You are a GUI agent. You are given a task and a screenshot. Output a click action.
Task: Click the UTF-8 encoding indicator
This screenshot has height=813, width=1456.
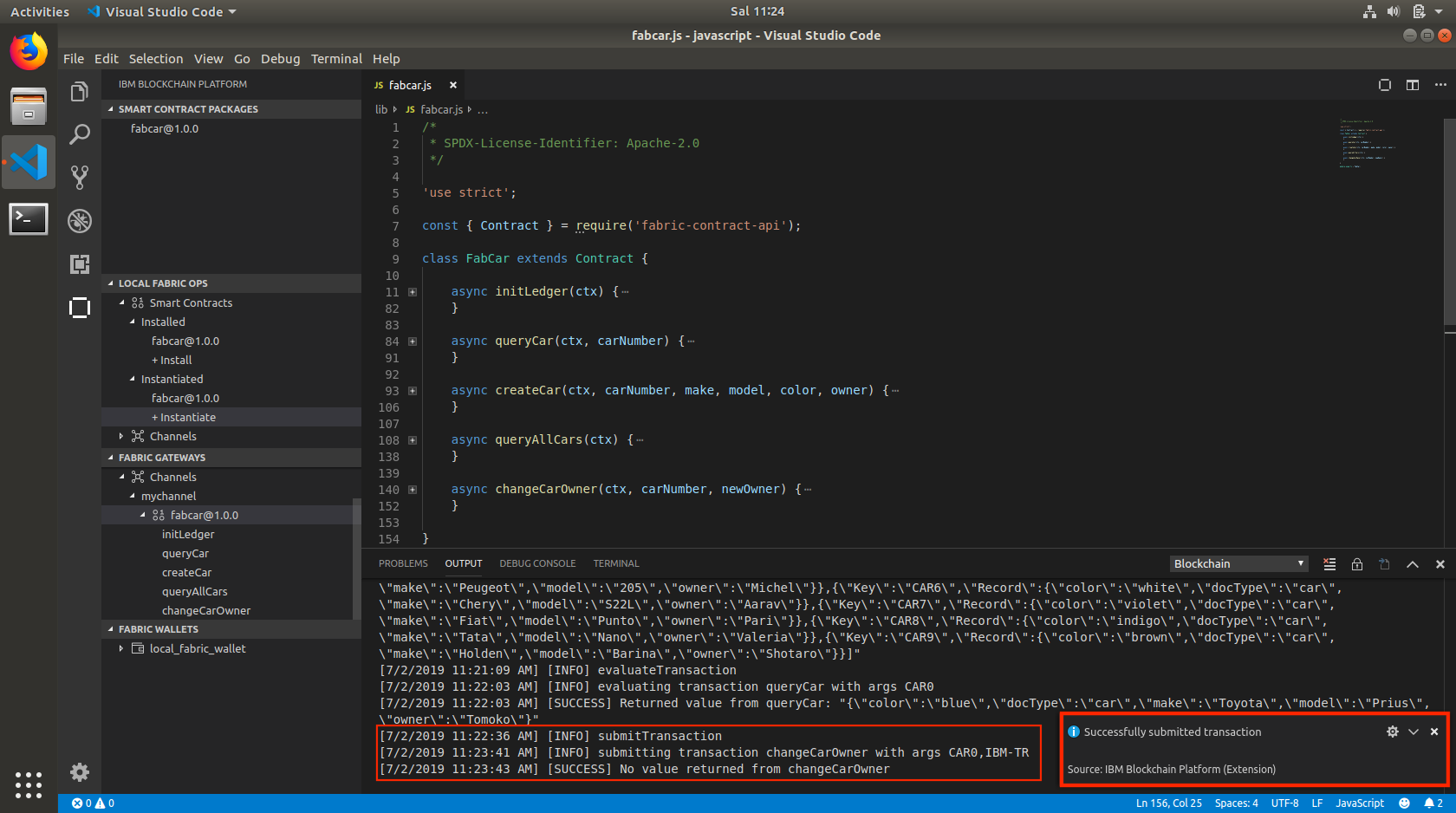click(x=1284, y=803)
